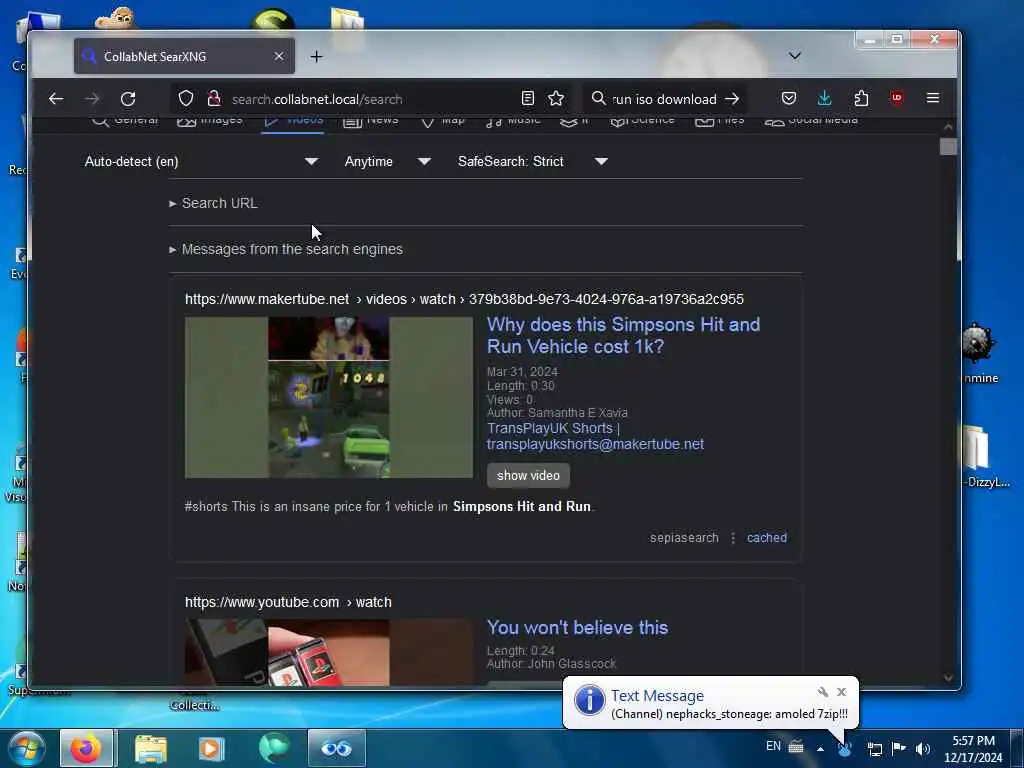Open the list all tabs chevron
This screenshot has width=1024, height=768.
[x=794, y=56]
